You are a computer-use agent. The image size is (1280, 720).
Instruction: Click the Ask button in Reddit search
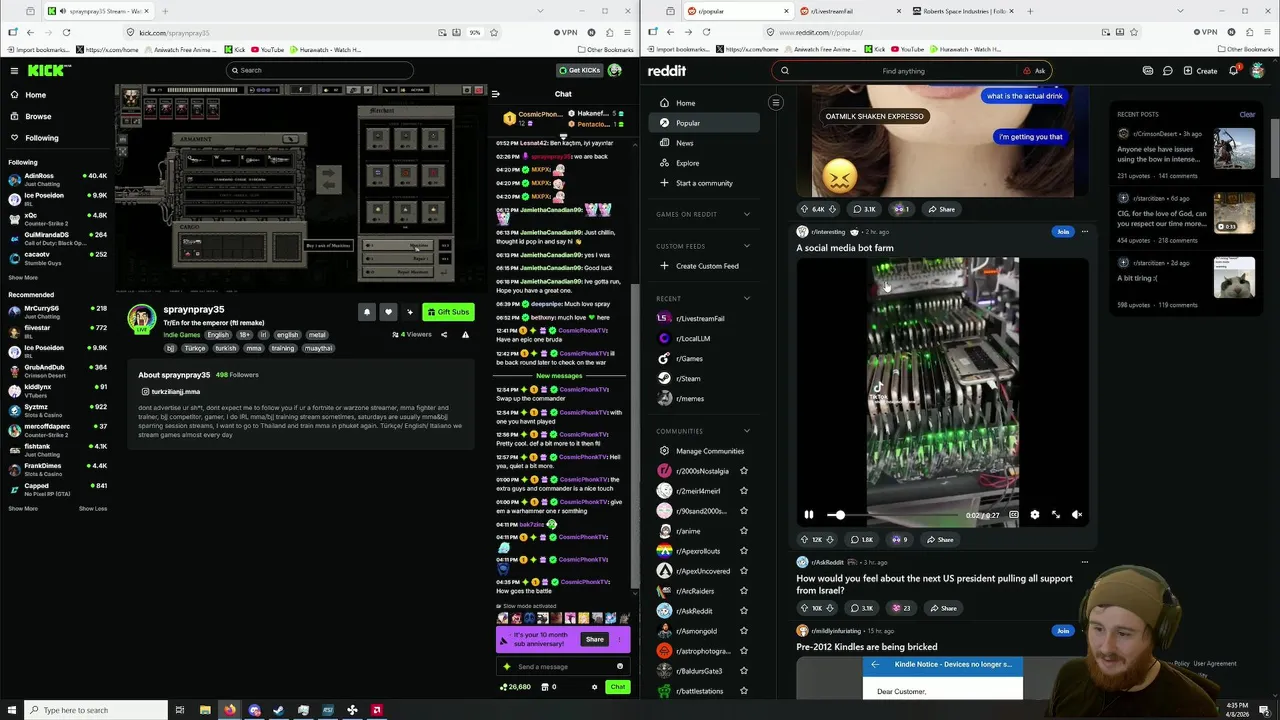click(x=1034, y=71)
